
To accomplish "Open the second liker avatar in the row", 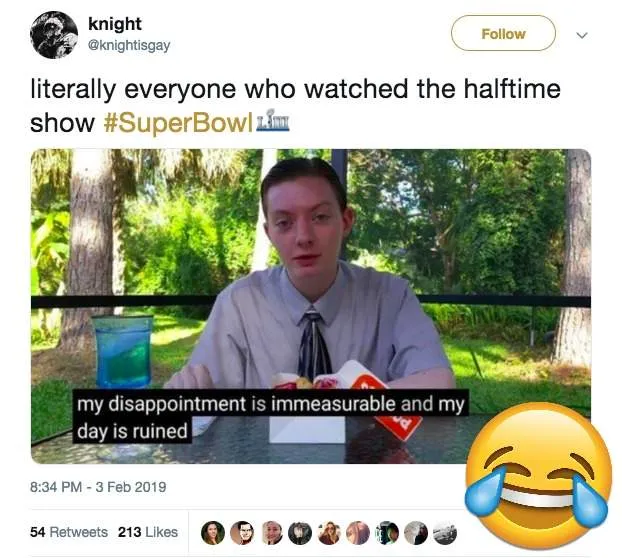I will [242, 533].
